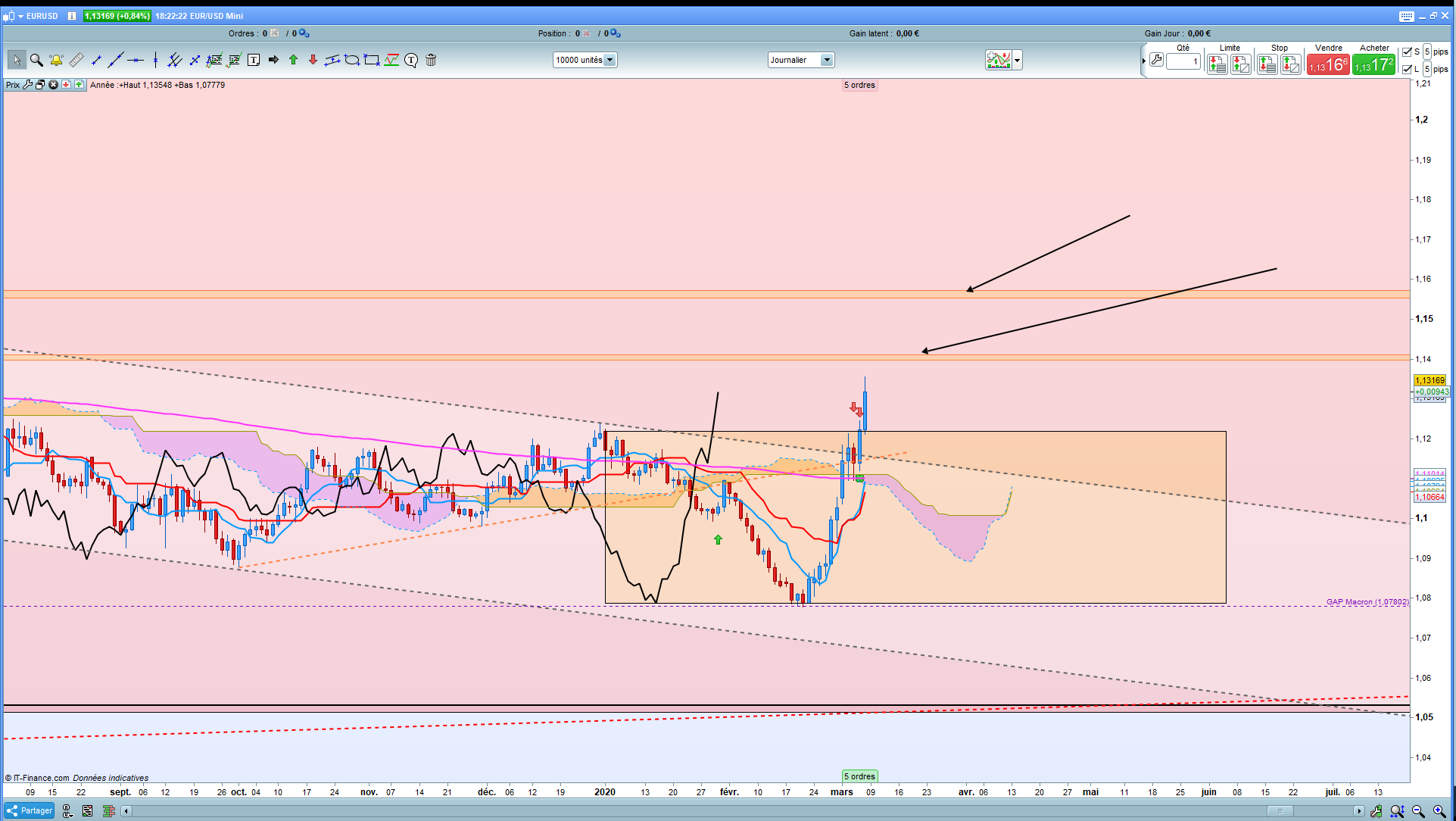The width and height of the screenshot is (1456, 821).
Task: Collapse the trading panel side arrow
Action: pyautogui.click(x=1143, y=61)
